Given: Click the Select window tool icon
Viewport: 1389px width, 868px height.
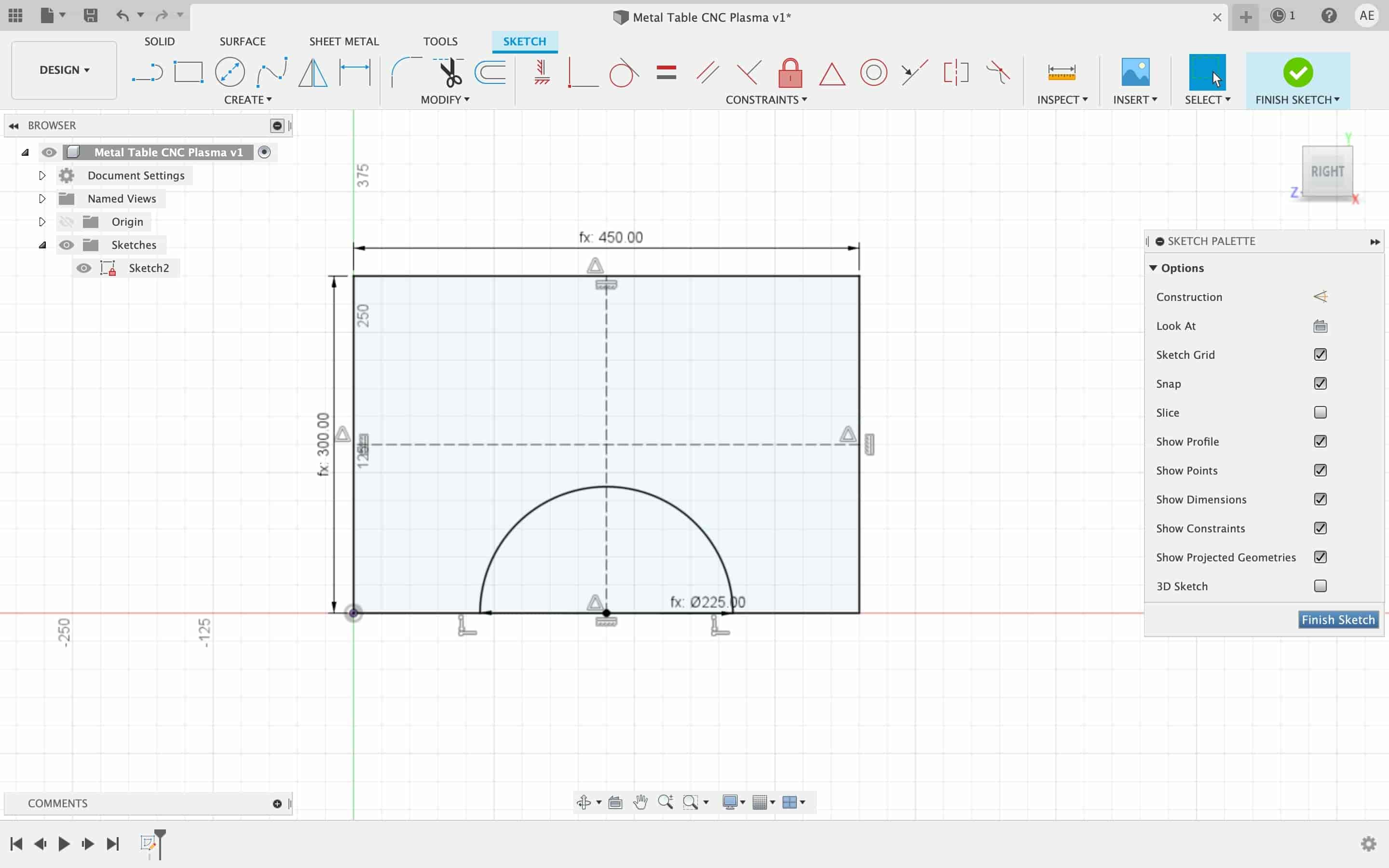Looking at the screenshot, I should pyautogui.click(x=1207, y=73).
